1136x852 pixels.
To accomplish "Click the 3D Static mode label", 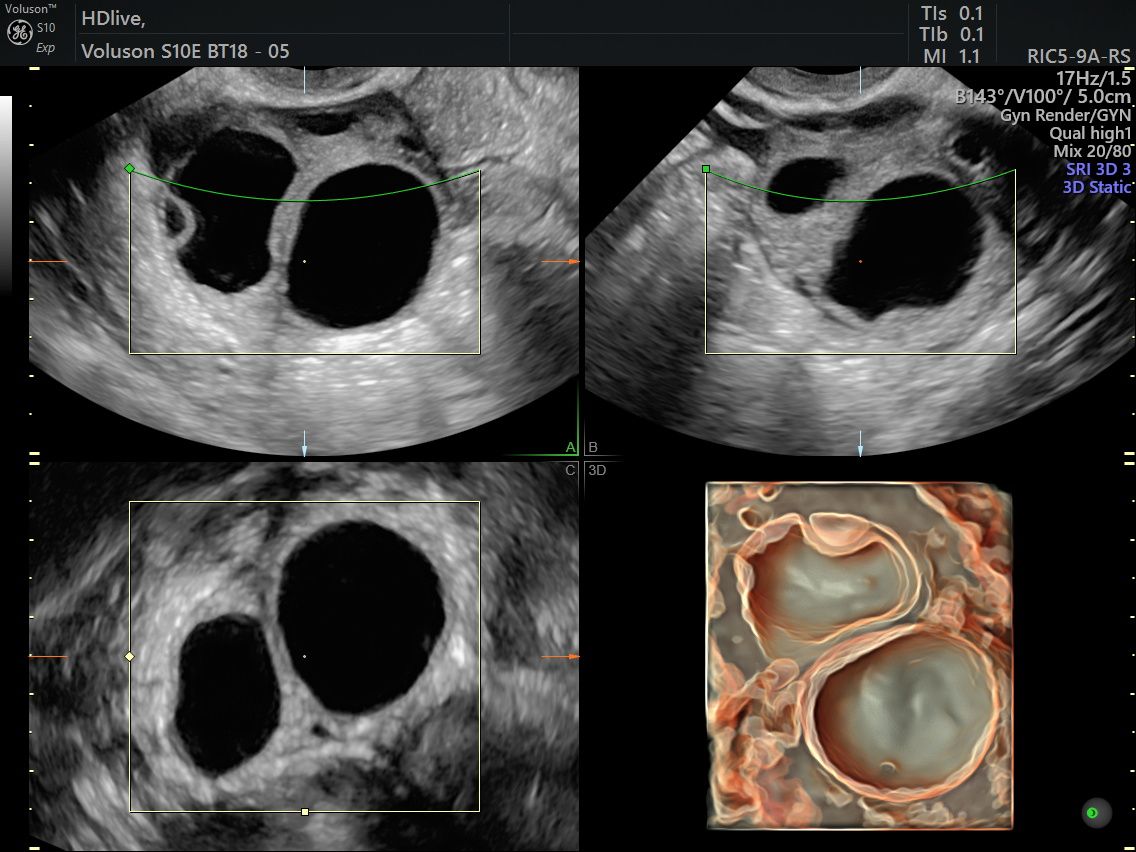I will coord(1096,187).
